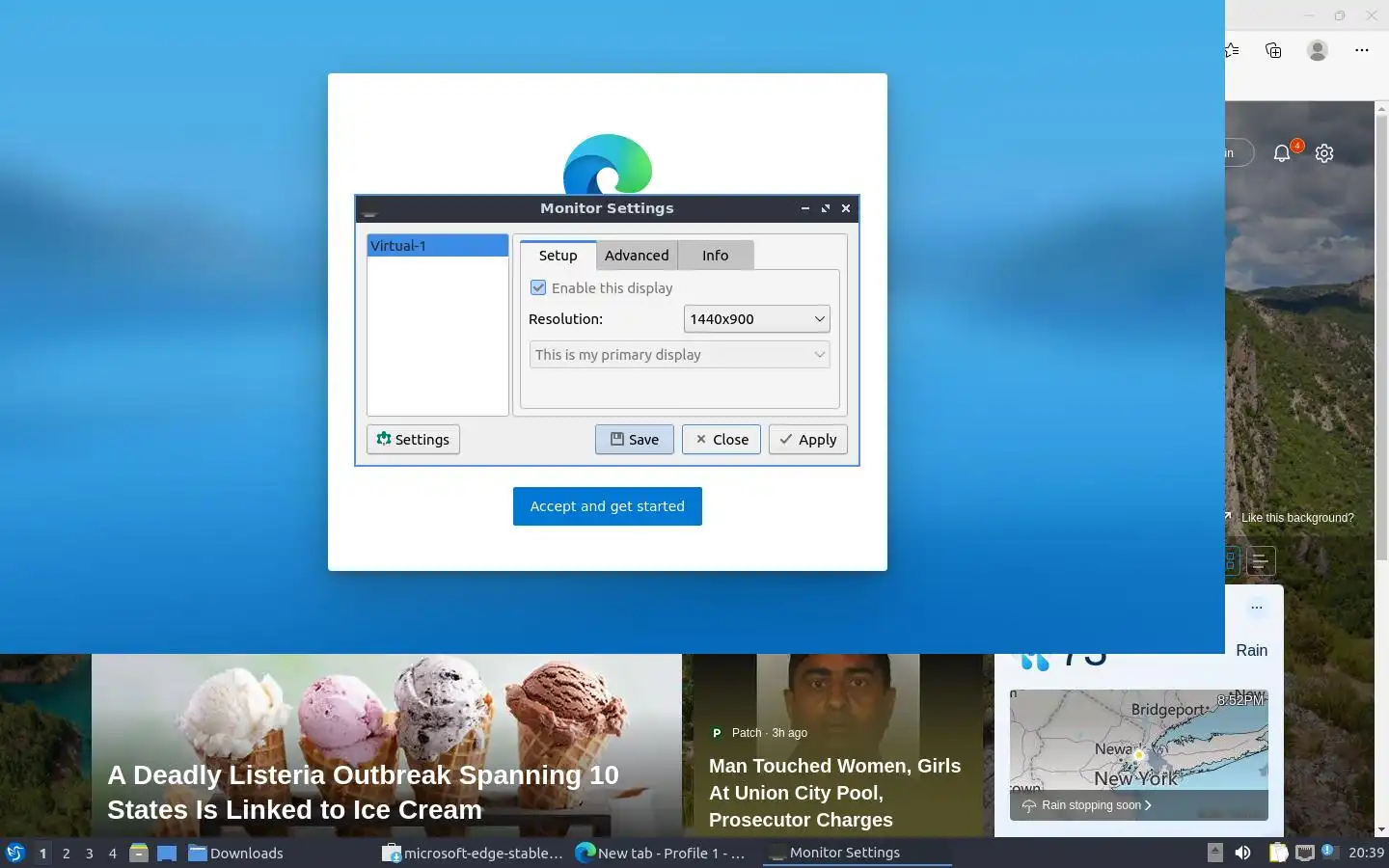
Task: Open the Listeria Outbreak ice cream article
Action: [x=363, y=793]
